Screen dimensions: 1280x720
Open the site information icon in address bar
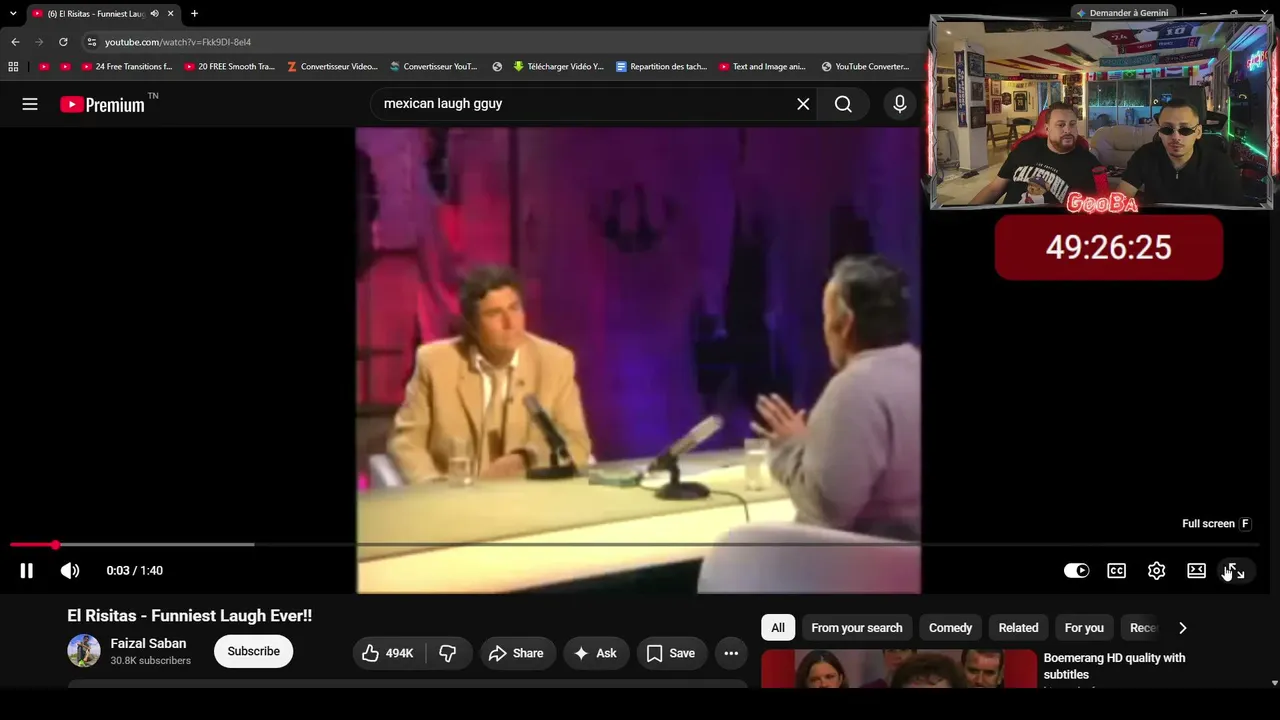tap(92, 42)
